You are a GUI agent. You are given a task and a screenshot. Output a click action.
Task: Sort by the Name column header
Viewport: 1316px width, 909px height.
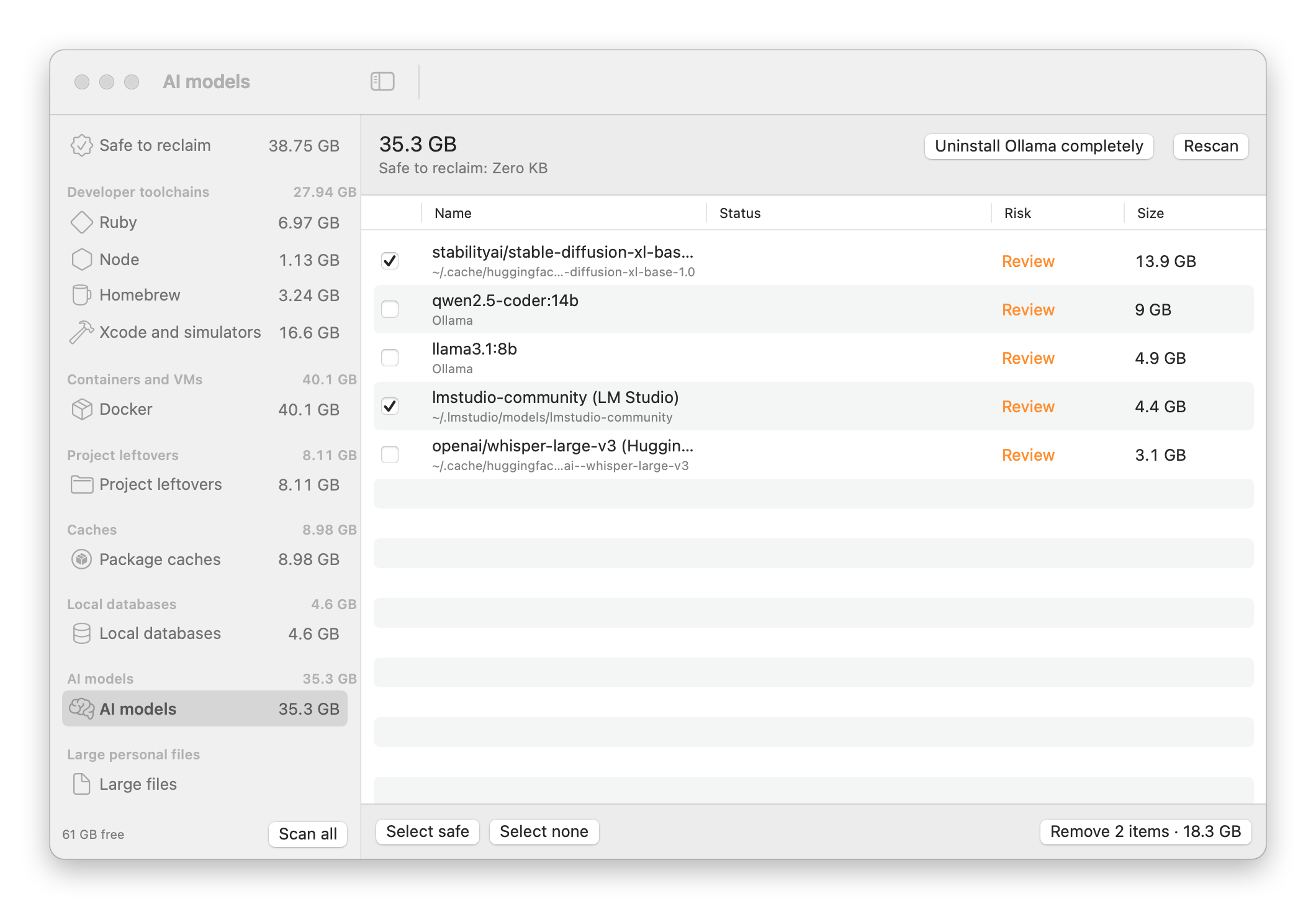click(564, 213)
